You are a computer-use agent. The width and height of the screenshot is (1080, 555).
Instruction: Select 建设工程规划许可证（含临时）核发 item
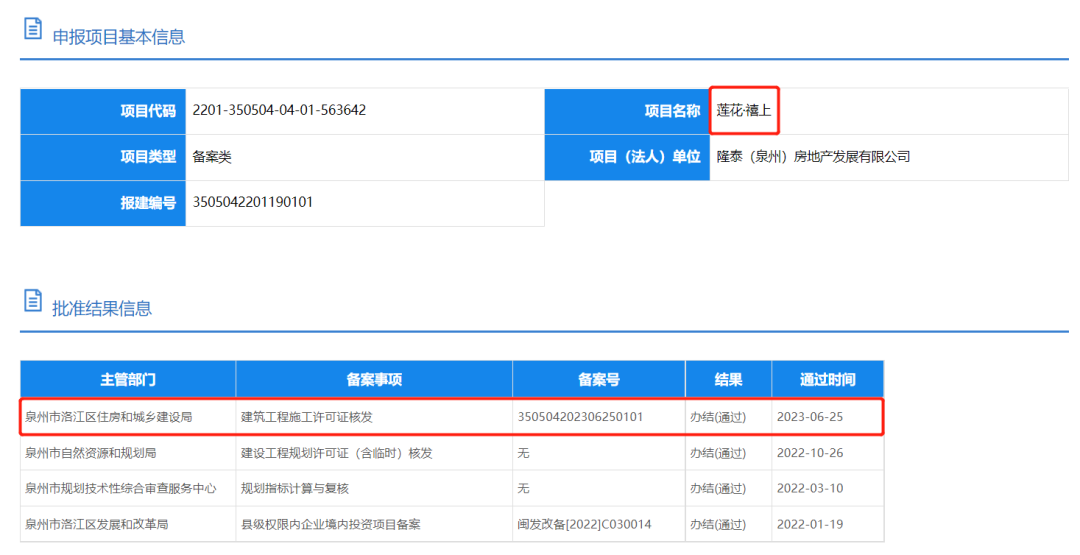pyautogui.click(x=337, y=453)
